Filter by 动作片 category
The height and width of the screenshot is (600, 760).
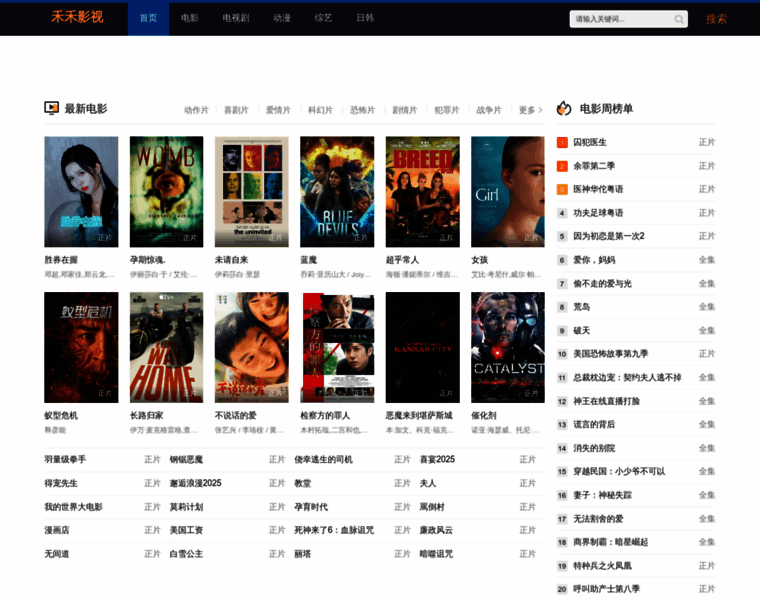[x=196, y=110]
